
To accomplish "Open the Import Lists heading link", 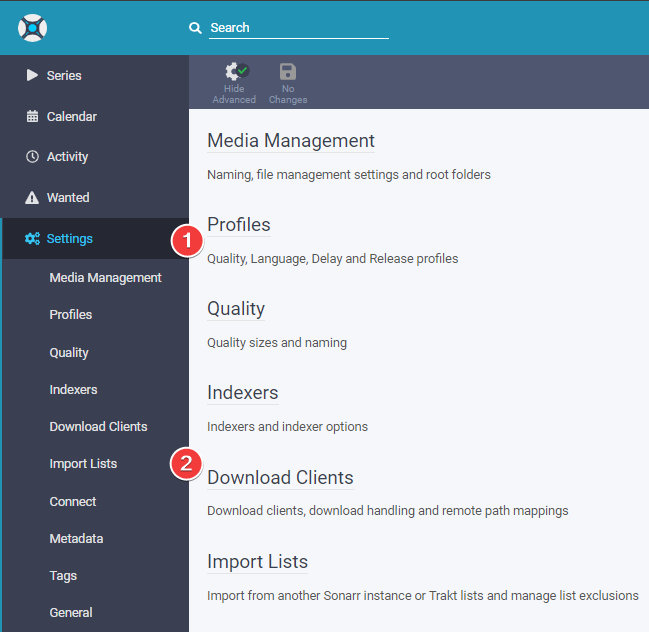I will click(257, 562).
